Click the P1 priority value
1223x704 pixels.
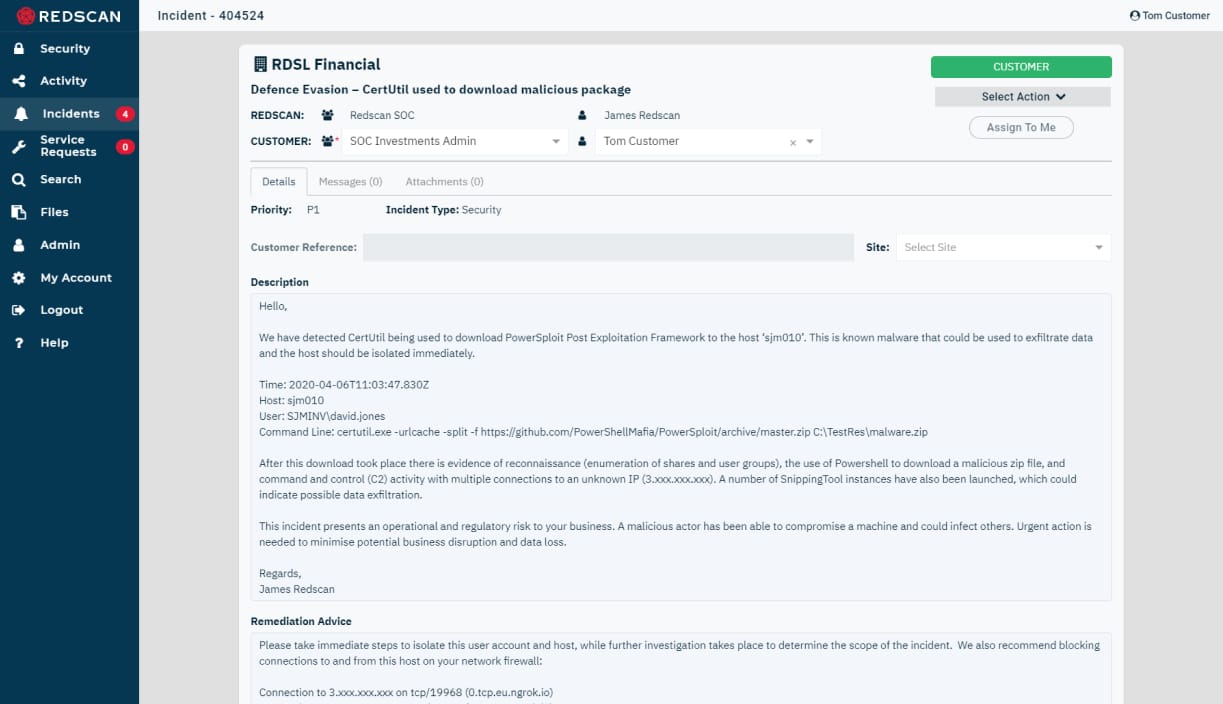(314, 210)
